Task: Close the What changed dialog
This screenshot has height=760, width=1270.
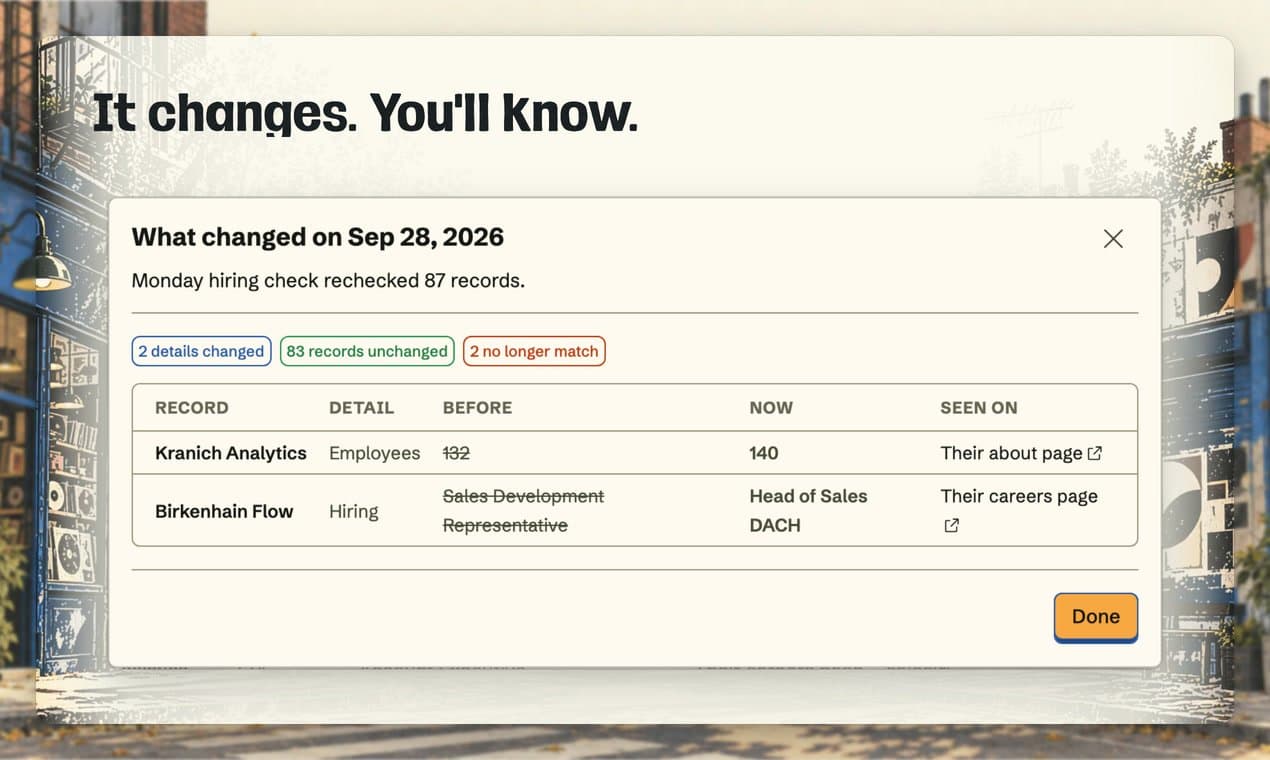Action: tap(1113, 238)
